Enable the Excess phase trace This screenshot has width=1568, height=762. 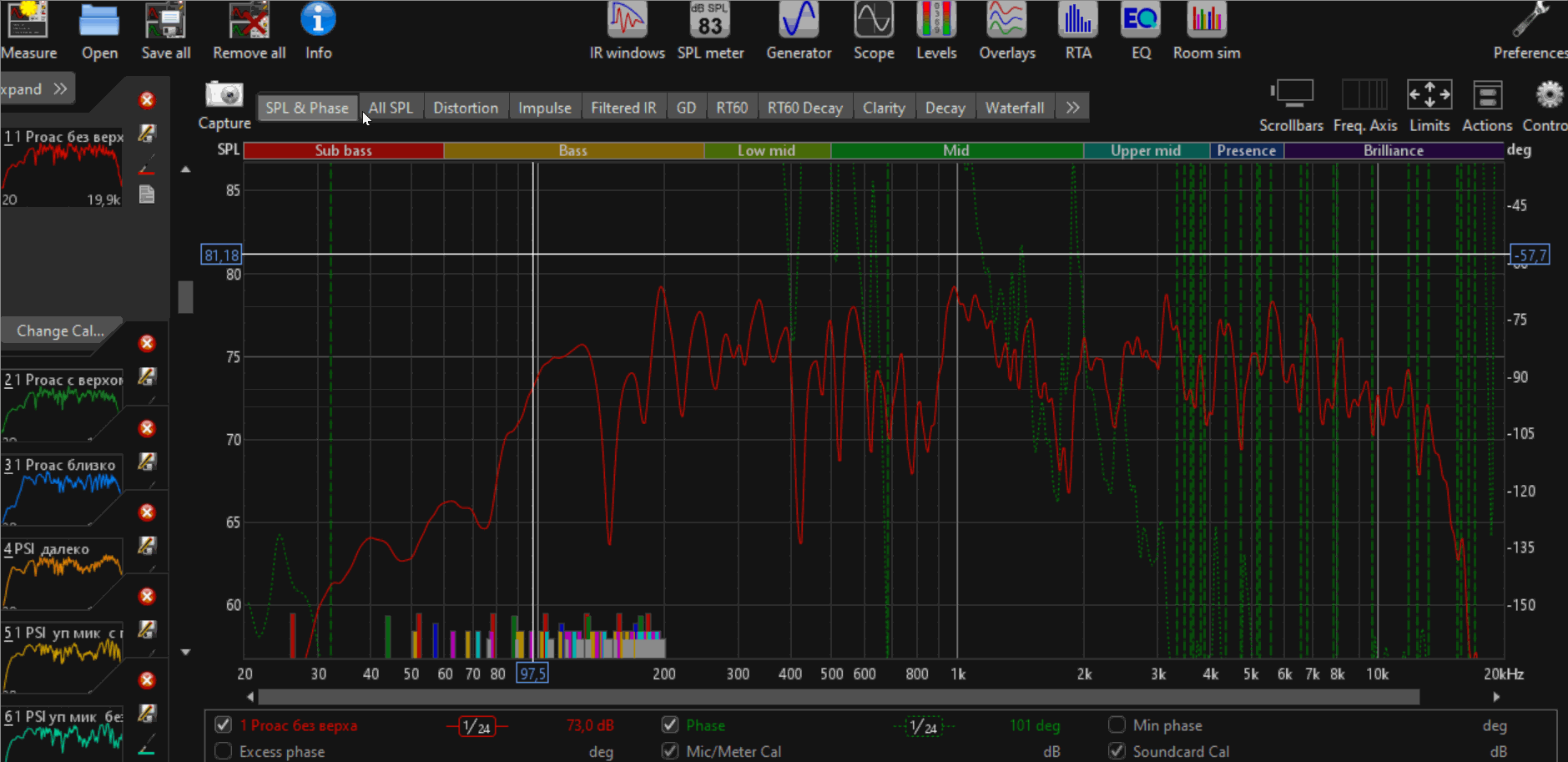click(223, 751)
